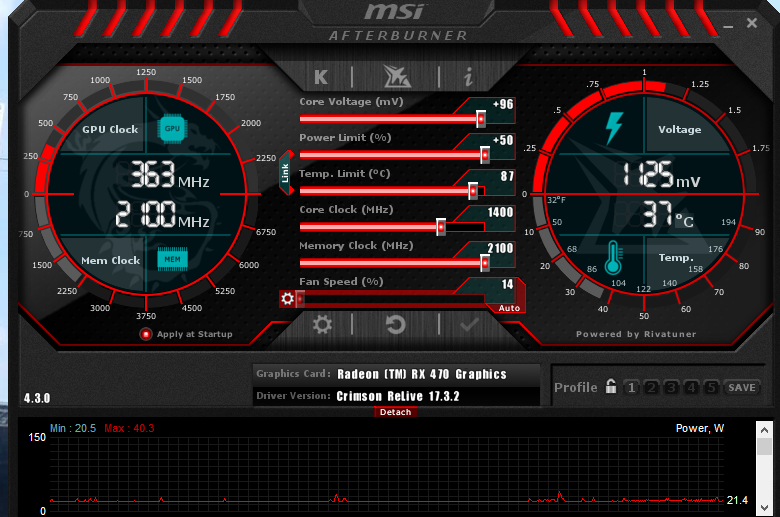Click the information i icon
Screen dimensions: 780x517
468,77
